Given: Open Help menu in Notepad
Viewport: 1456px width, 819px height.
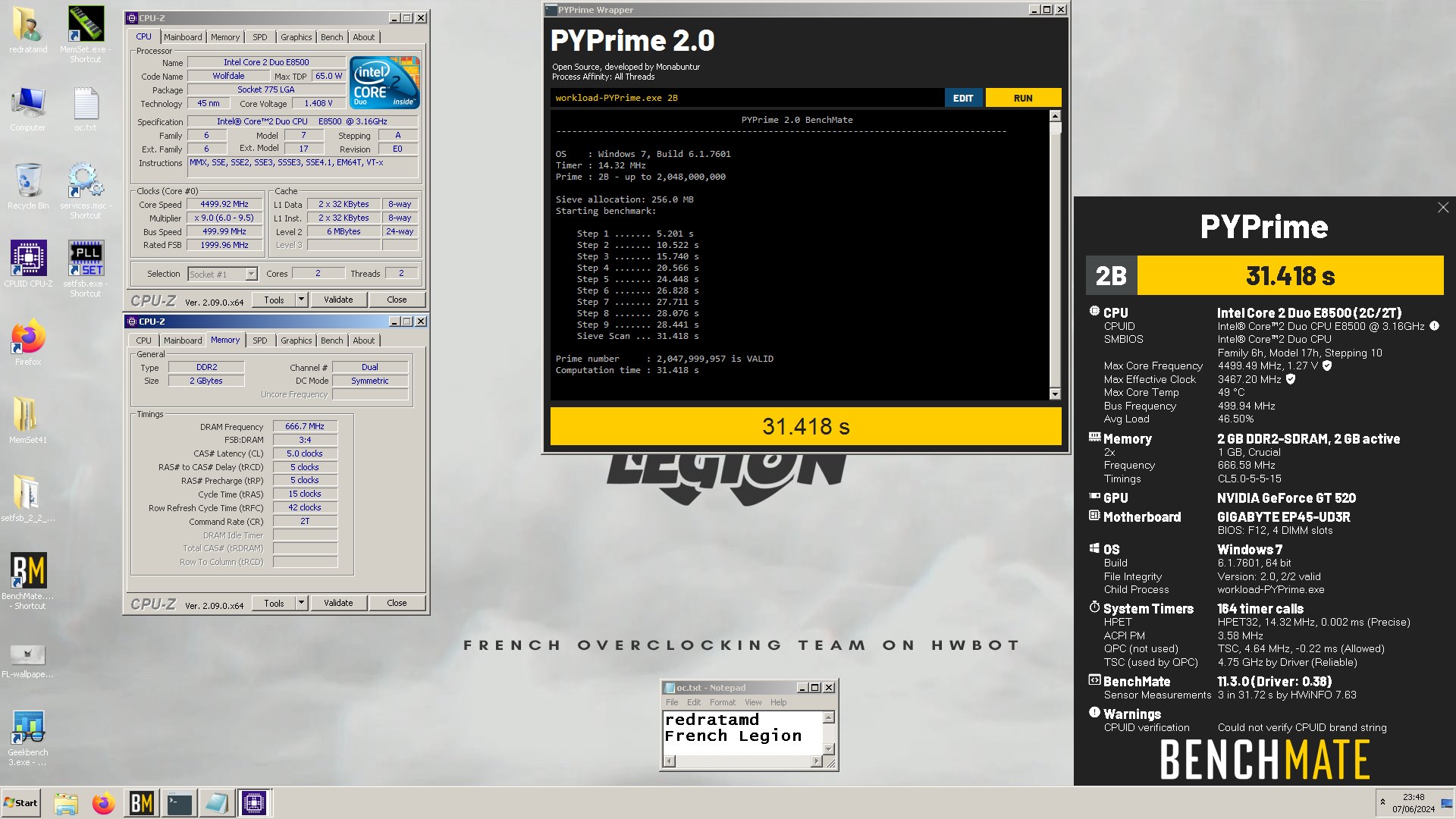Looking at the screenshot, I should point(779,702).
